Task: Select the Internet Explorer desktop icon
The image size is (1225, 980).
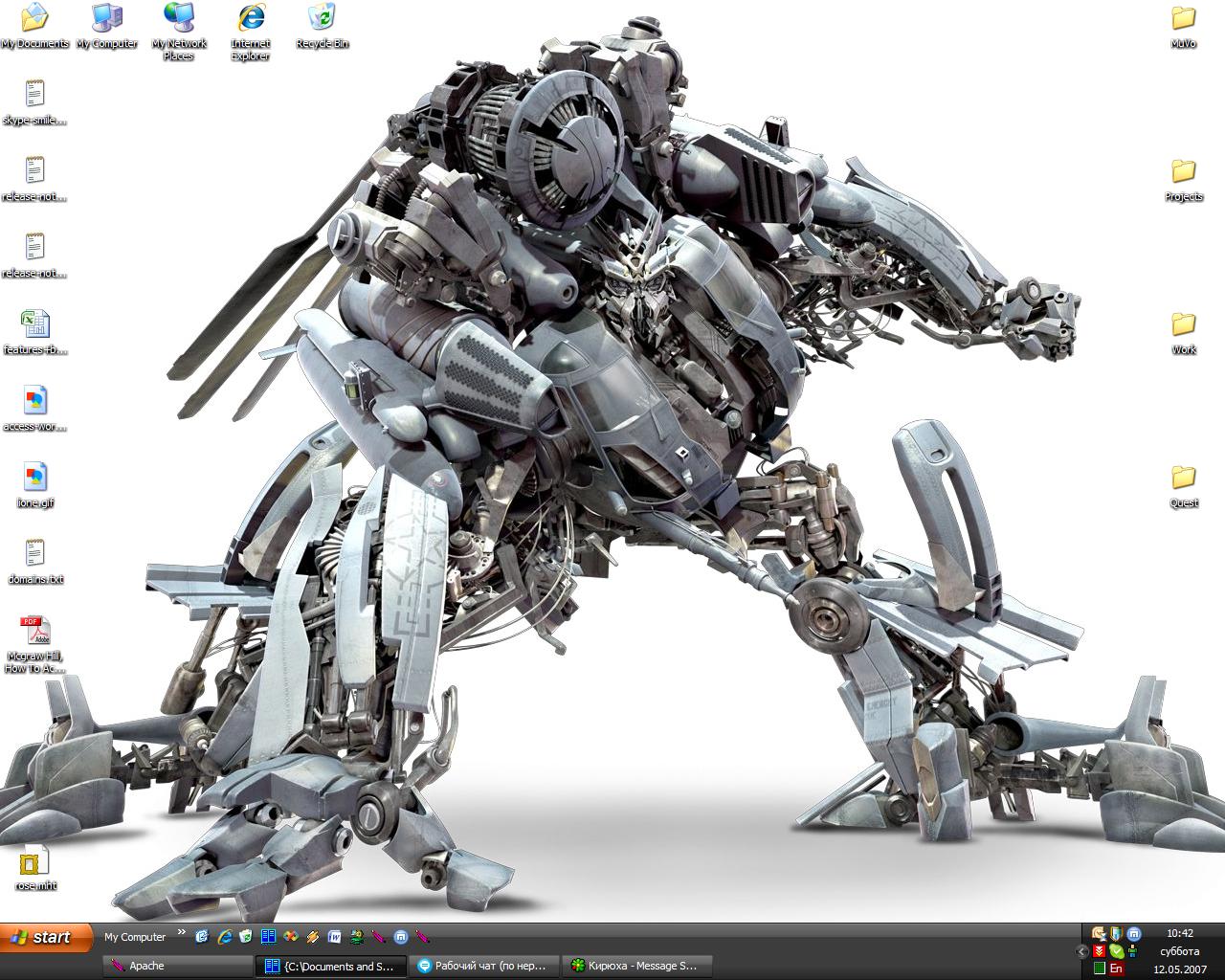Action: coord(250,18)
